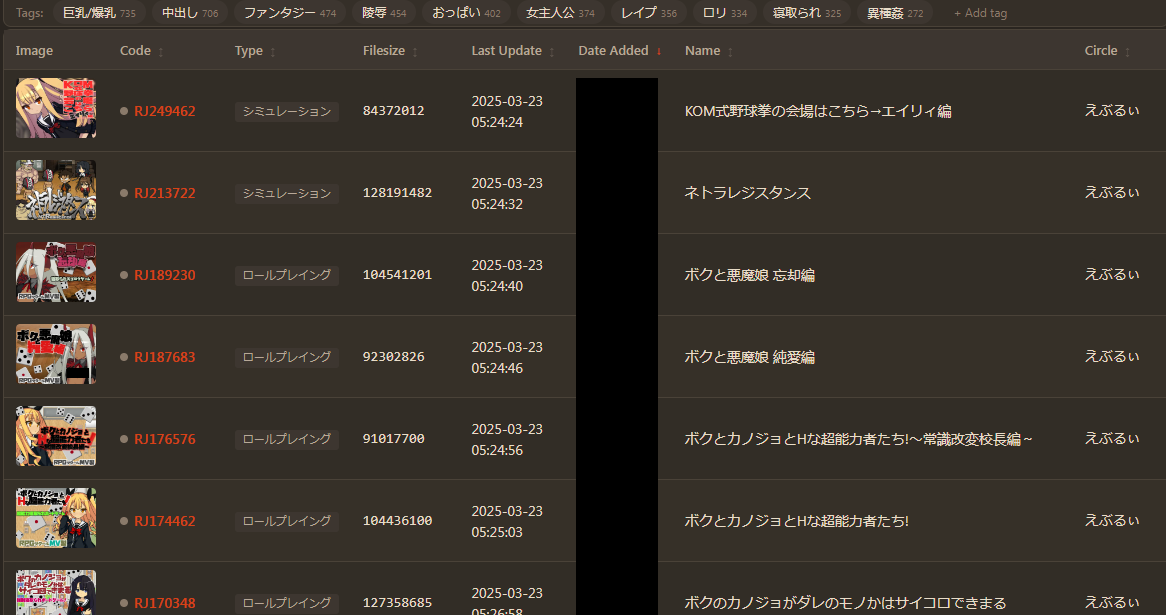Screen dimensions: 1166x615
Task: Click the status dot next to RJ174462
Action: [x=124, y=521]
